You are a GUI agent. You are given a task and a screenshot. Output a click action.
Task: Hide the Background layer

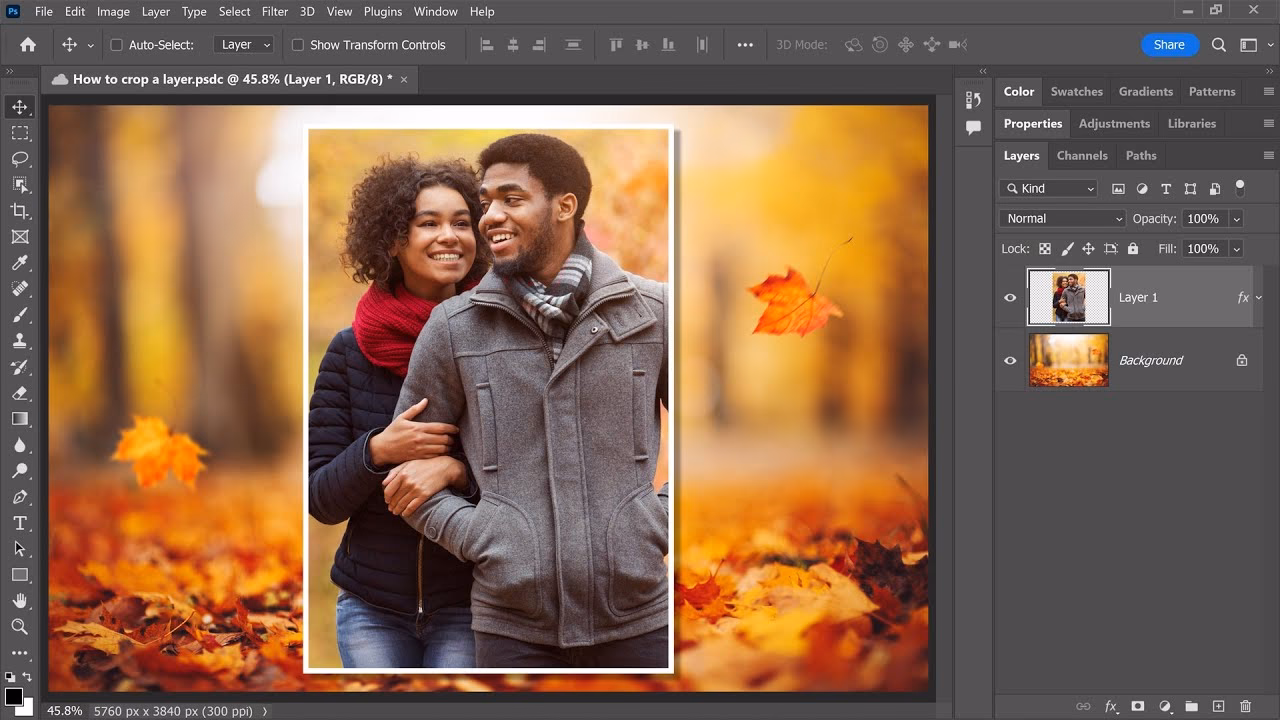(x=1010, y=360)
